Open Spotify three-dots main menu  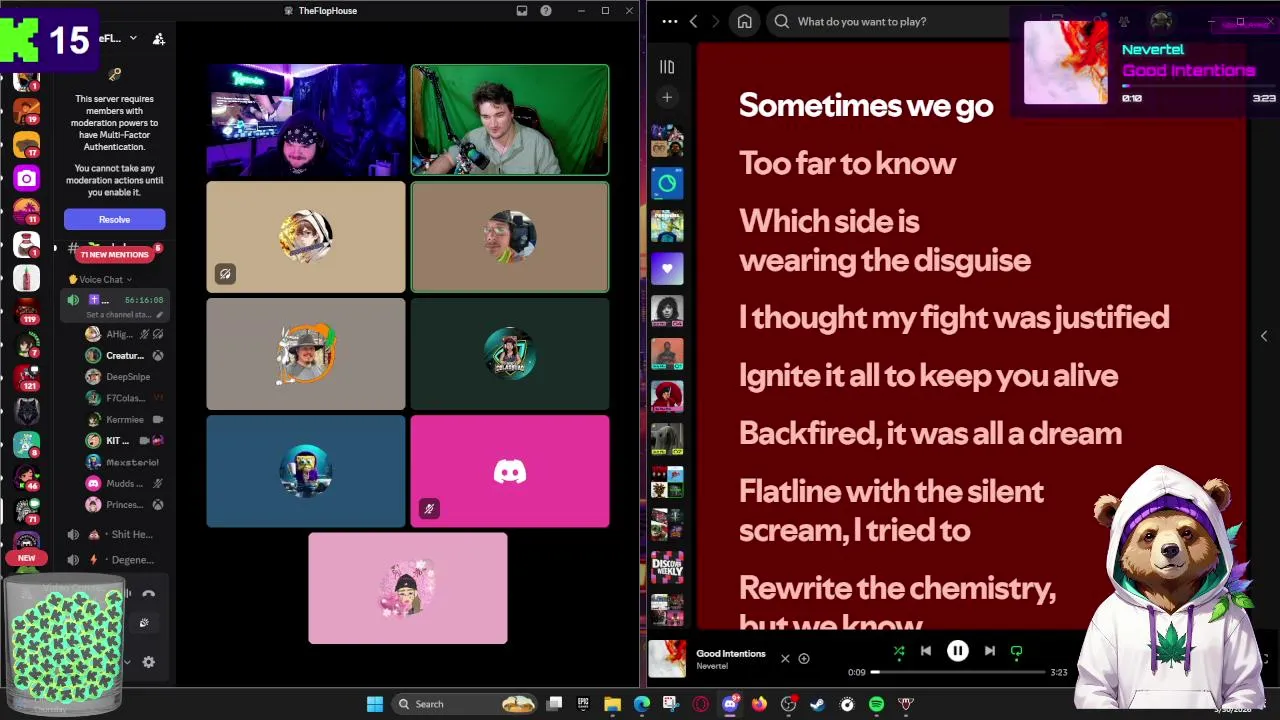[x=669, y=21]
